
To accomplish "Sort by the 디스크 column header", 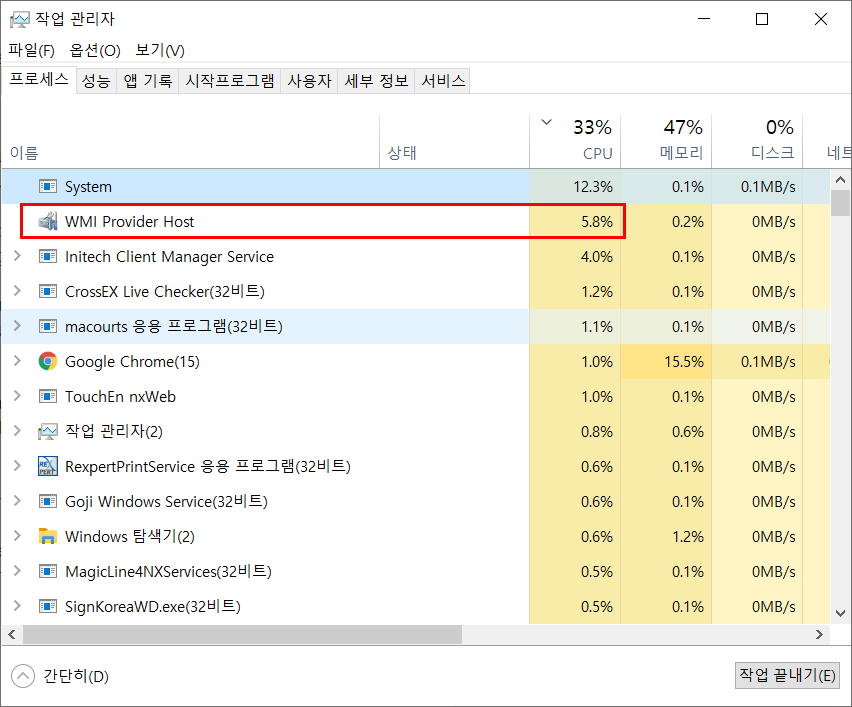I will [757, 141].
